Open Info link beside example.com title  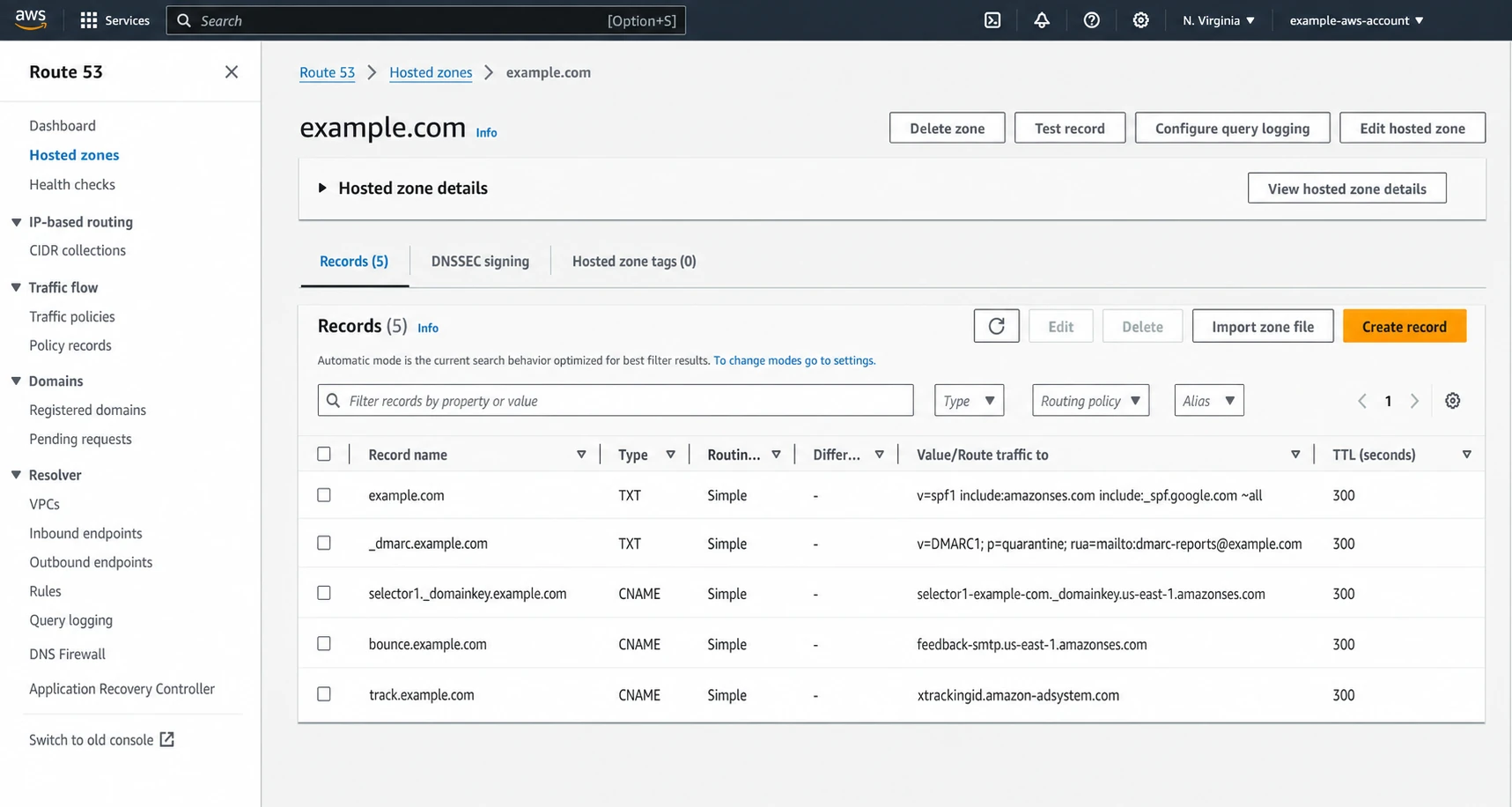coord(486,132)
